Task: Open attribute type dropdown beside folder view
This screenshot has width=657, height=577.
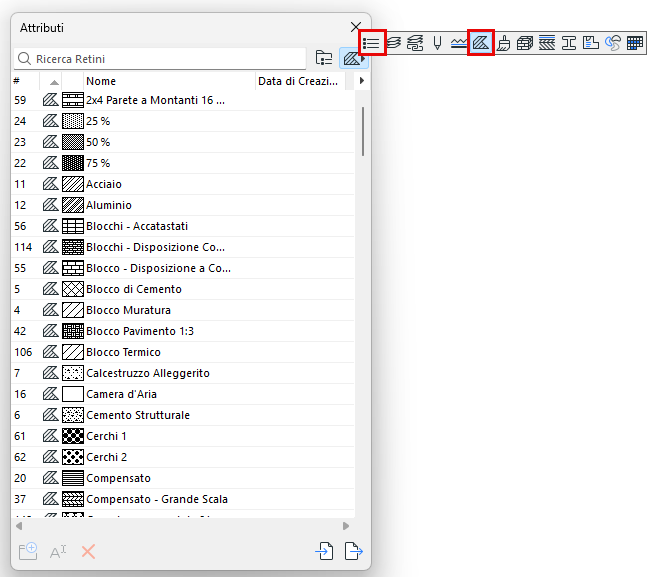Action: point(353,58)
